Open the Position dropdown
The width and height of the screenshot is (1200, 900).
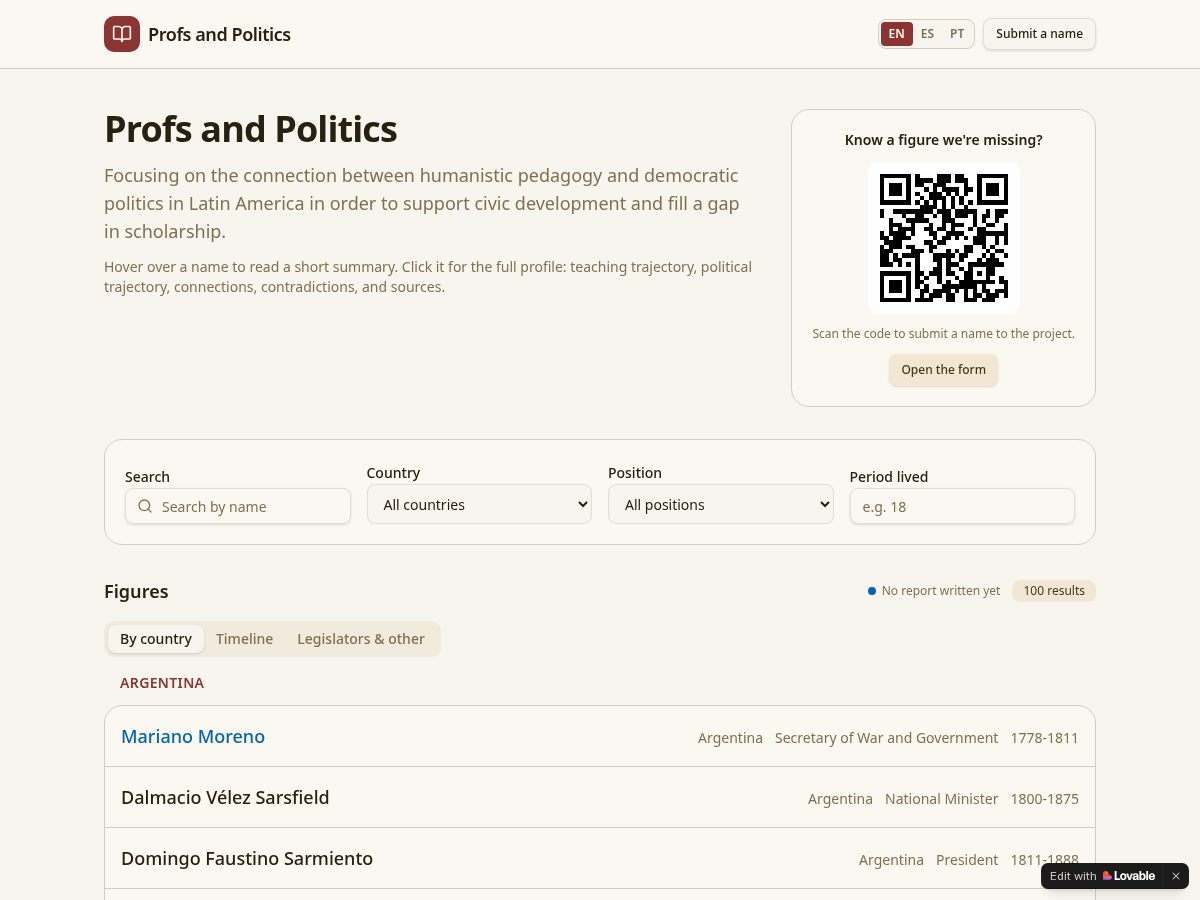coord(721,505)
